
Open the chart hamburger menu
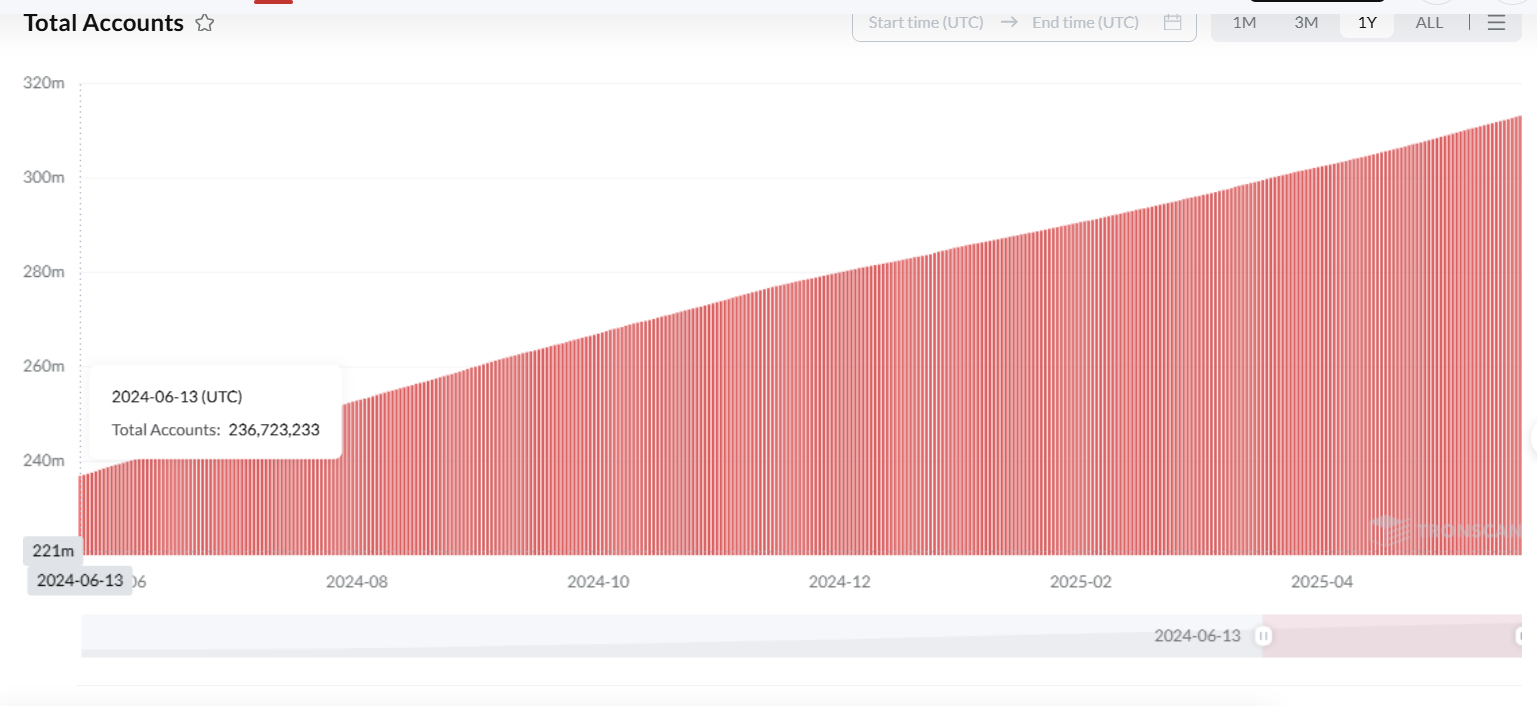click(x=1496, y=22)
